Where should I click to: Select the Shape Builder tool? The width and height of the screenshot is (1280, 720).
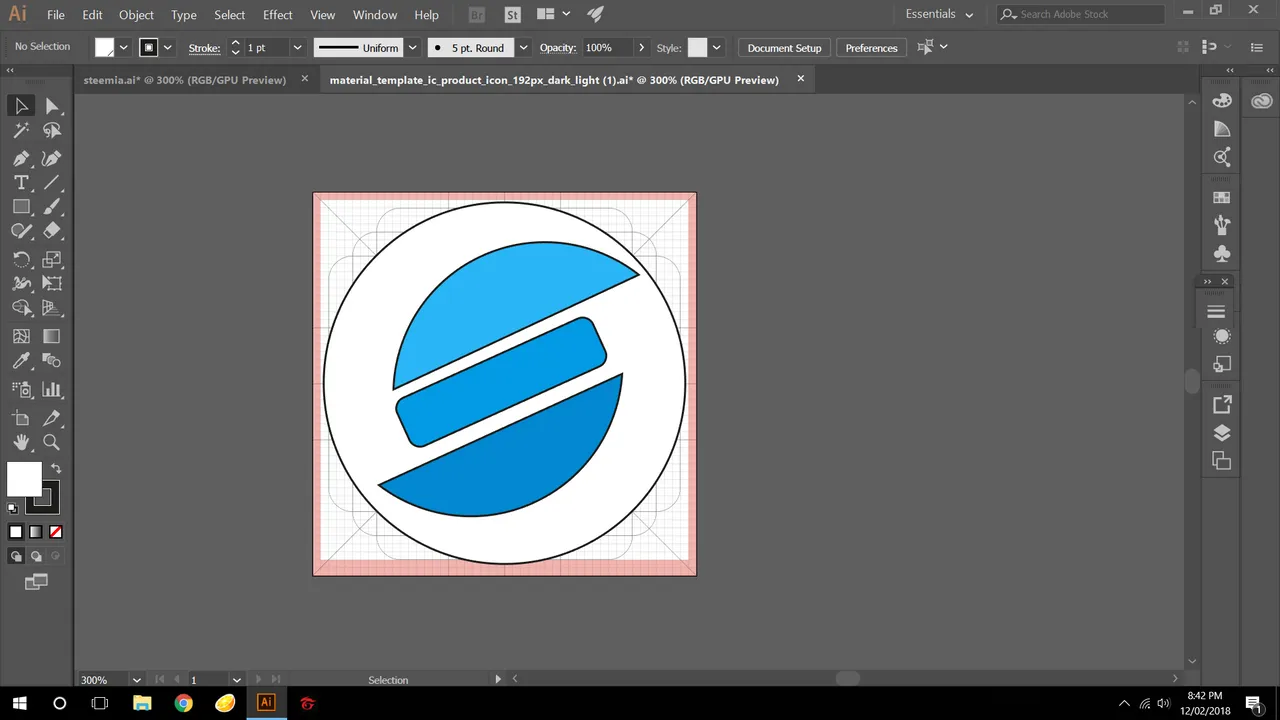tap(21, 309)
